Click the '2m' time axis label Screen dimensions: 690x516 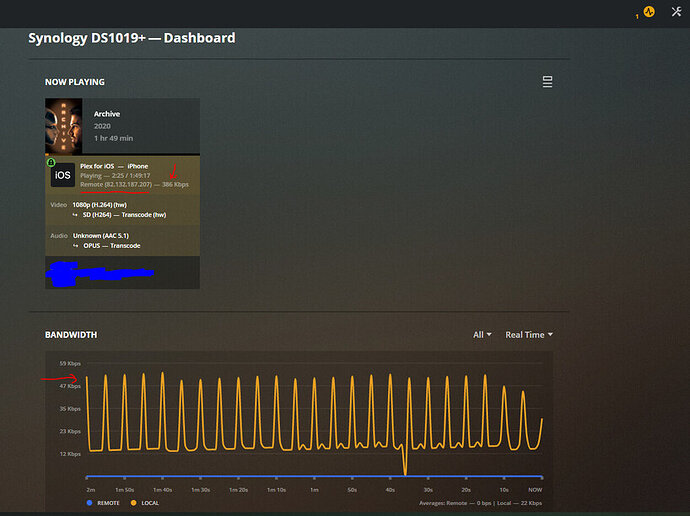click(91, 490)
